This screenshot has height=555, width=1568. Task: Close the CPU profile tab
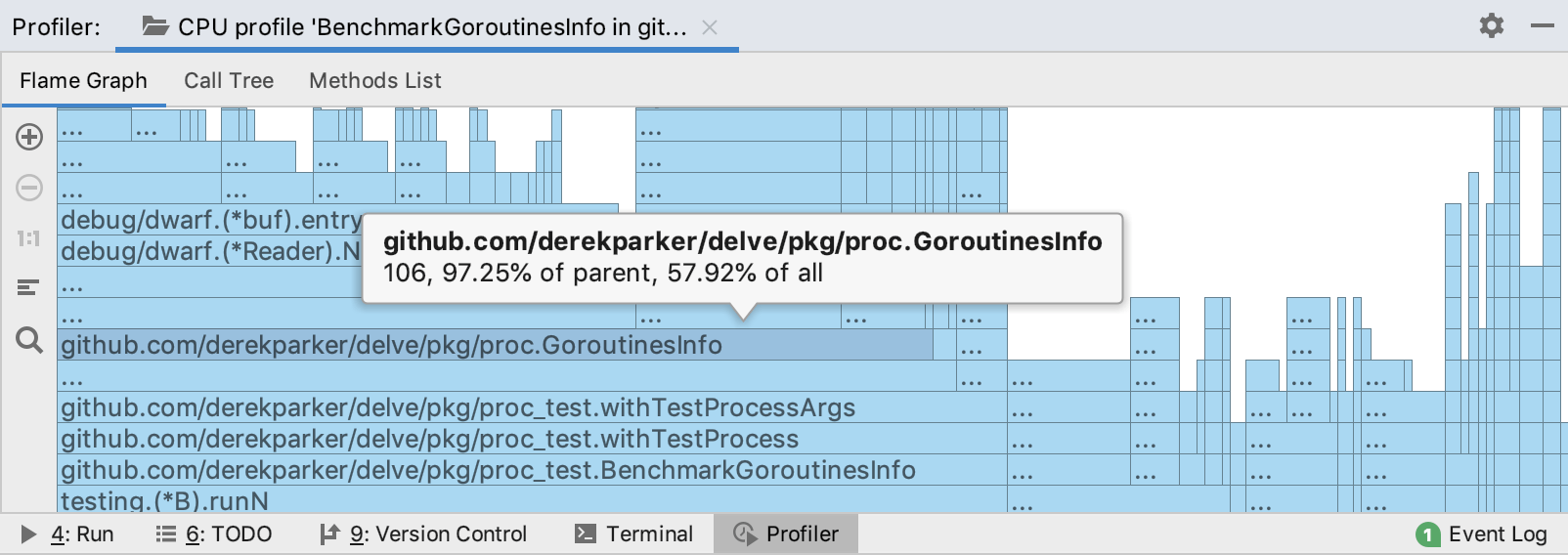(x=710, y=27)
